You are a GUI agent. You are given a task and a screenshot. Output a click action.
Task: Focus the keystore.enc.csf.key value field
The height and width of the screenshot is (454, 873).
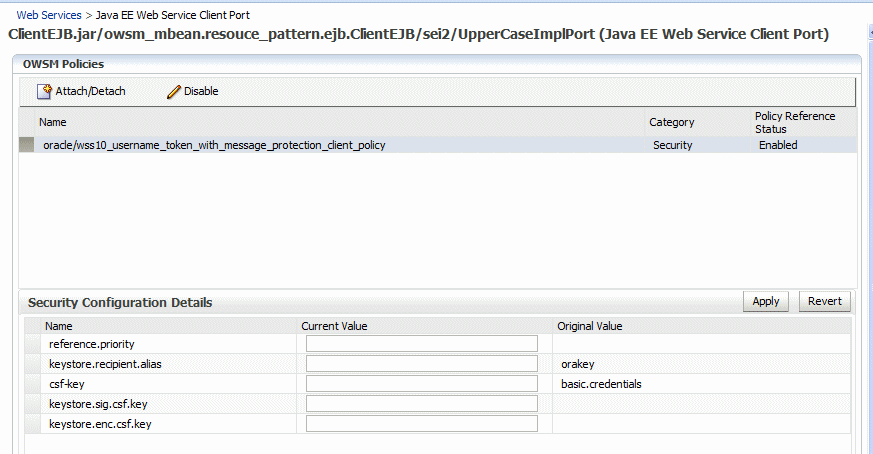point(421,424)
